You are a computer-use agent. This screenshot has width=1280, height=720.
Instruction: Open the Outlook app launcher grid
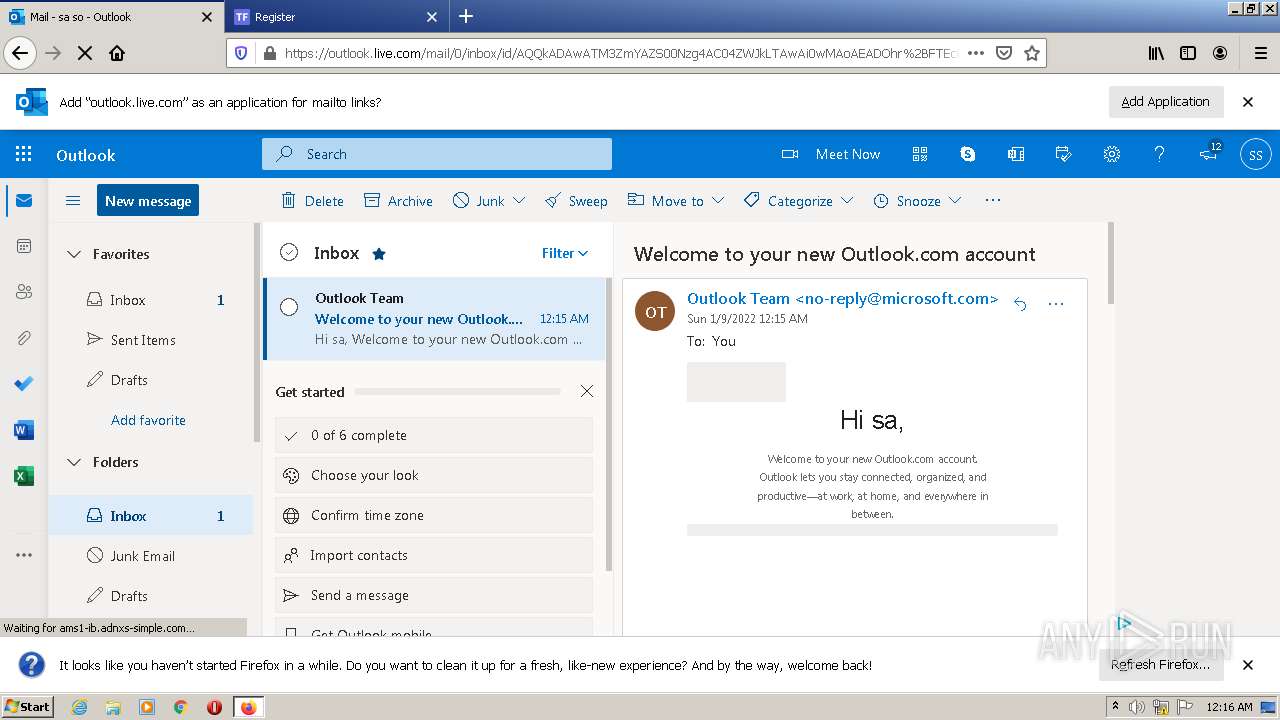pos(24,154)
